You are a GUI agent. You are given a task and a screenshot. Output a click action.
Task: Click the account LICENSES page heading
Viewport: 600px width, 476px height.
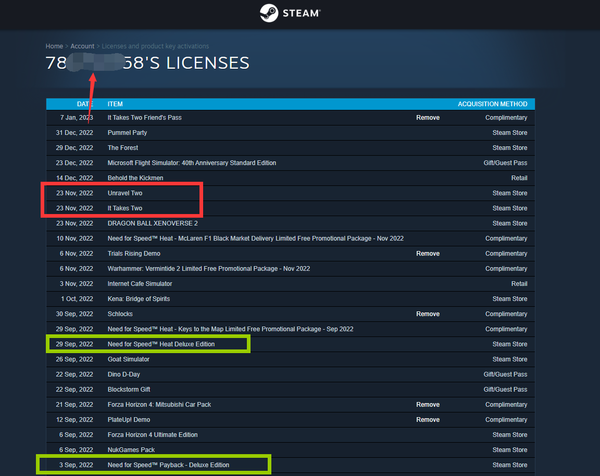tap(147, 63)
